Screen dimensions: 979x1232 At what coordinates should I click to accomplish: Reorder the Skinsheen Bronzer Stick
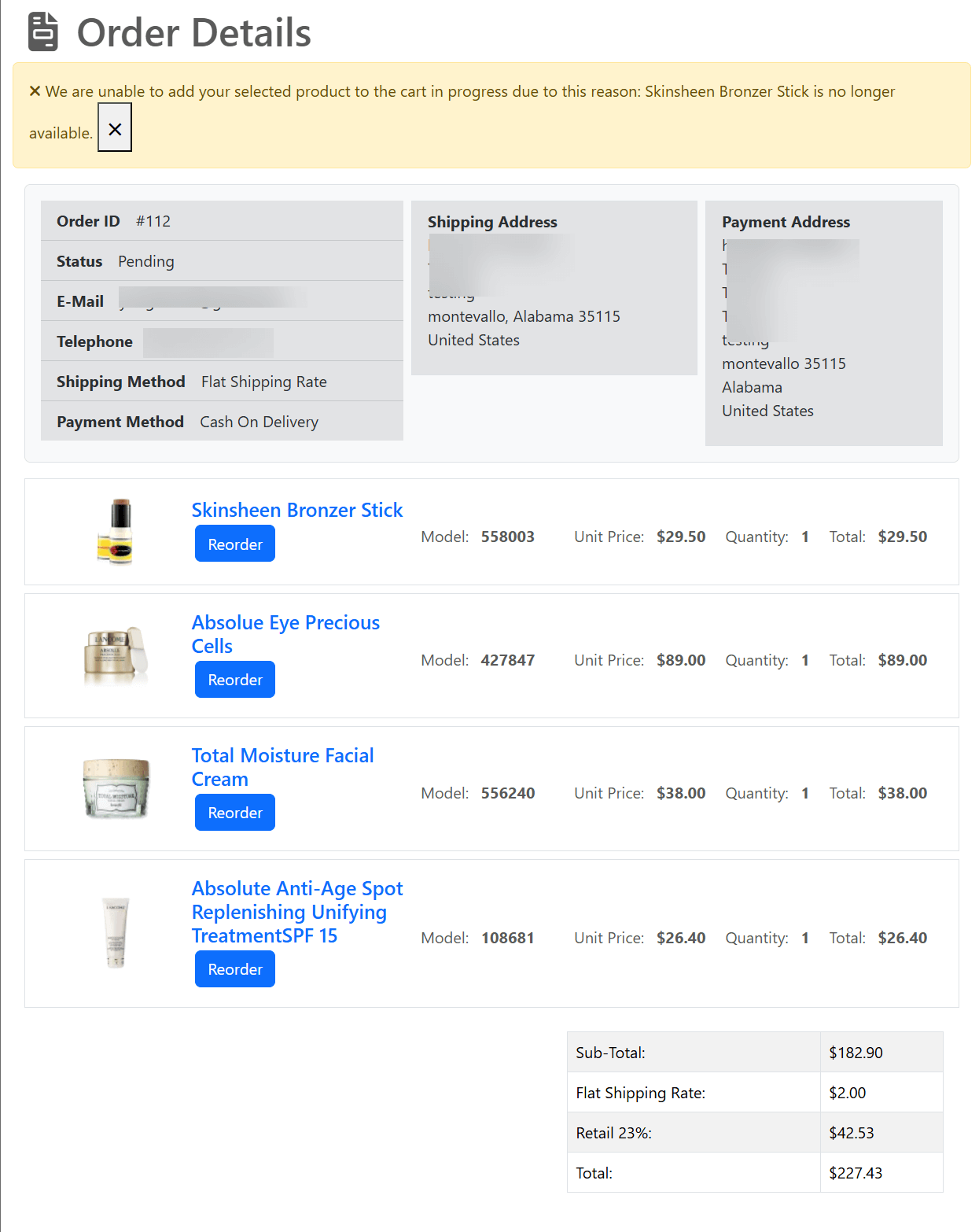click(x=235, y=544)
